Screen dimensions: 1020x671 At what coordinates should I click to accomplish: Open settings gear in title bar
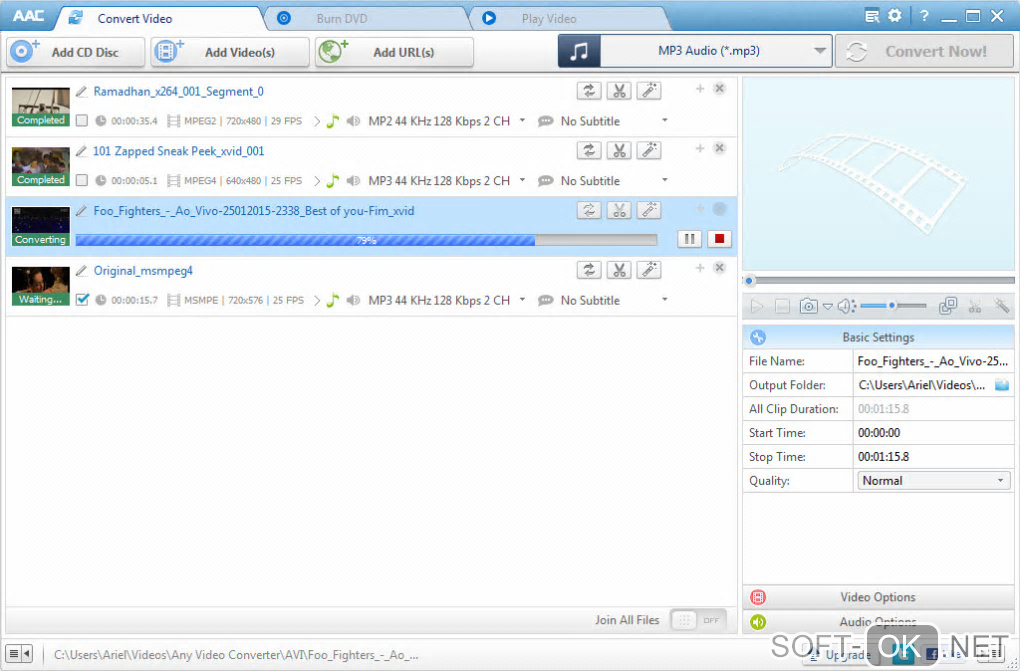coord(895,16)
